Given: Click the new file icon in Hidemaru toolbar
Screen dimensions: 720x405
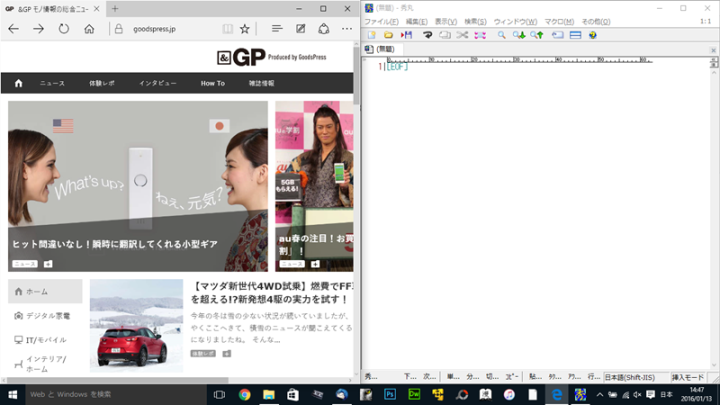Looking at the screenshot, I should pyautogui.click(x=371, y=35).
